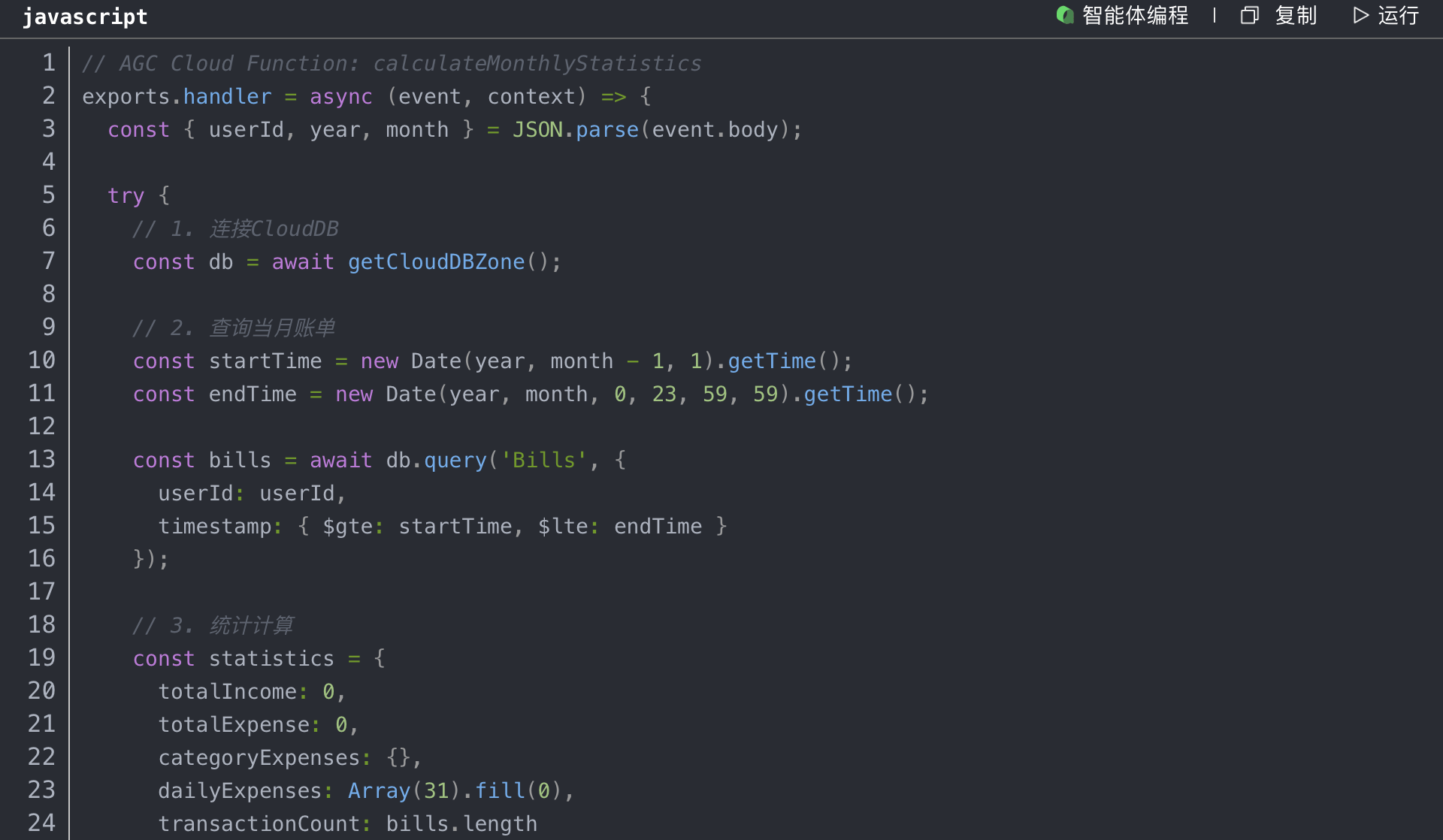This screenshot has height=840, width=1443.
Task: Click the 统计计算 comment on line 18
Action: click(251, 625)
